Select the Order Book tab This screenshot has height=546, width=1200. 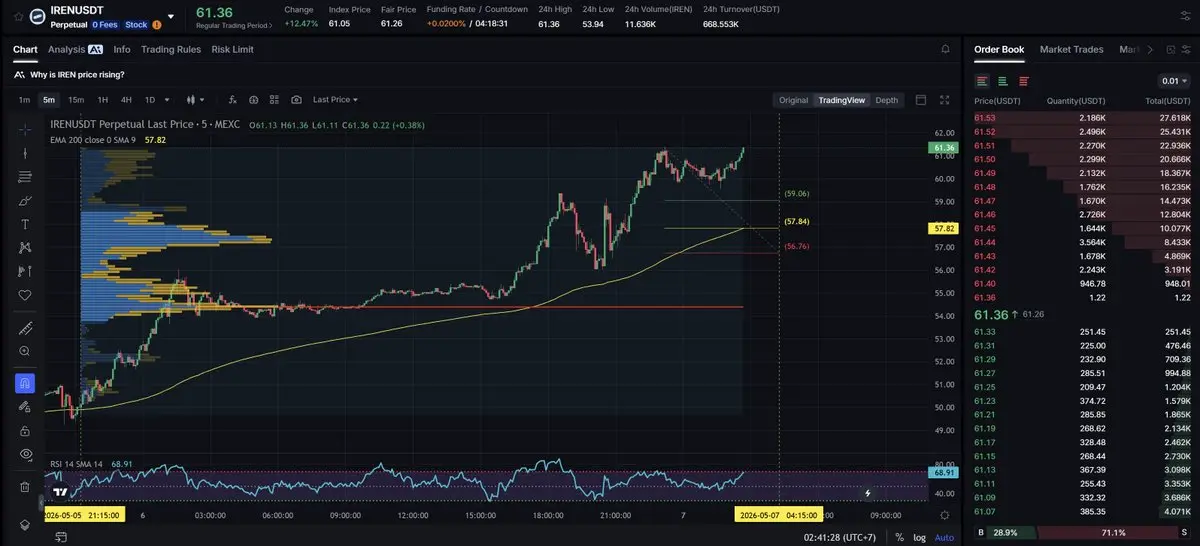999,49
